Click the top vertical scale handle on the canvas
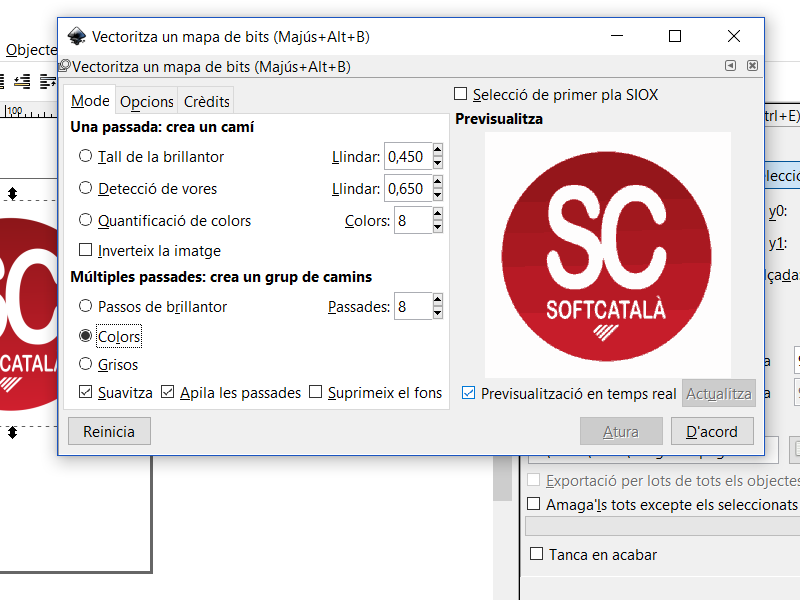The image size is (800, 600). tap(12, 193)
